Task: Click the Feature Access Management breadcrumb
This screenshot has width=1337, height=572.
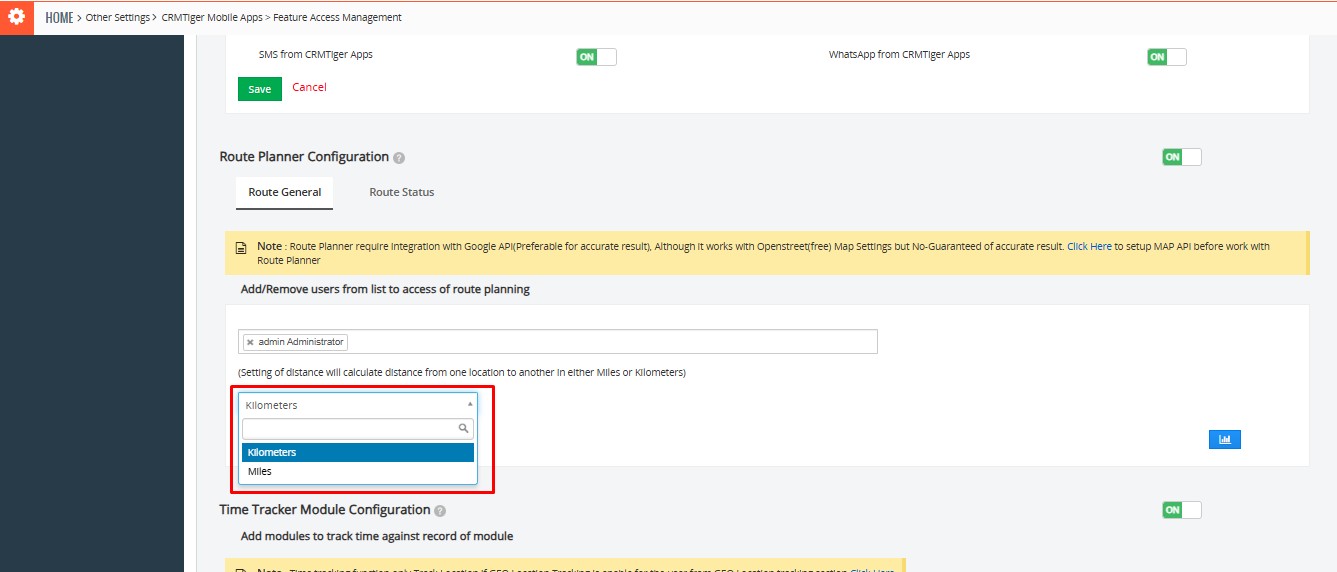Action: click(x=338, y=18)
